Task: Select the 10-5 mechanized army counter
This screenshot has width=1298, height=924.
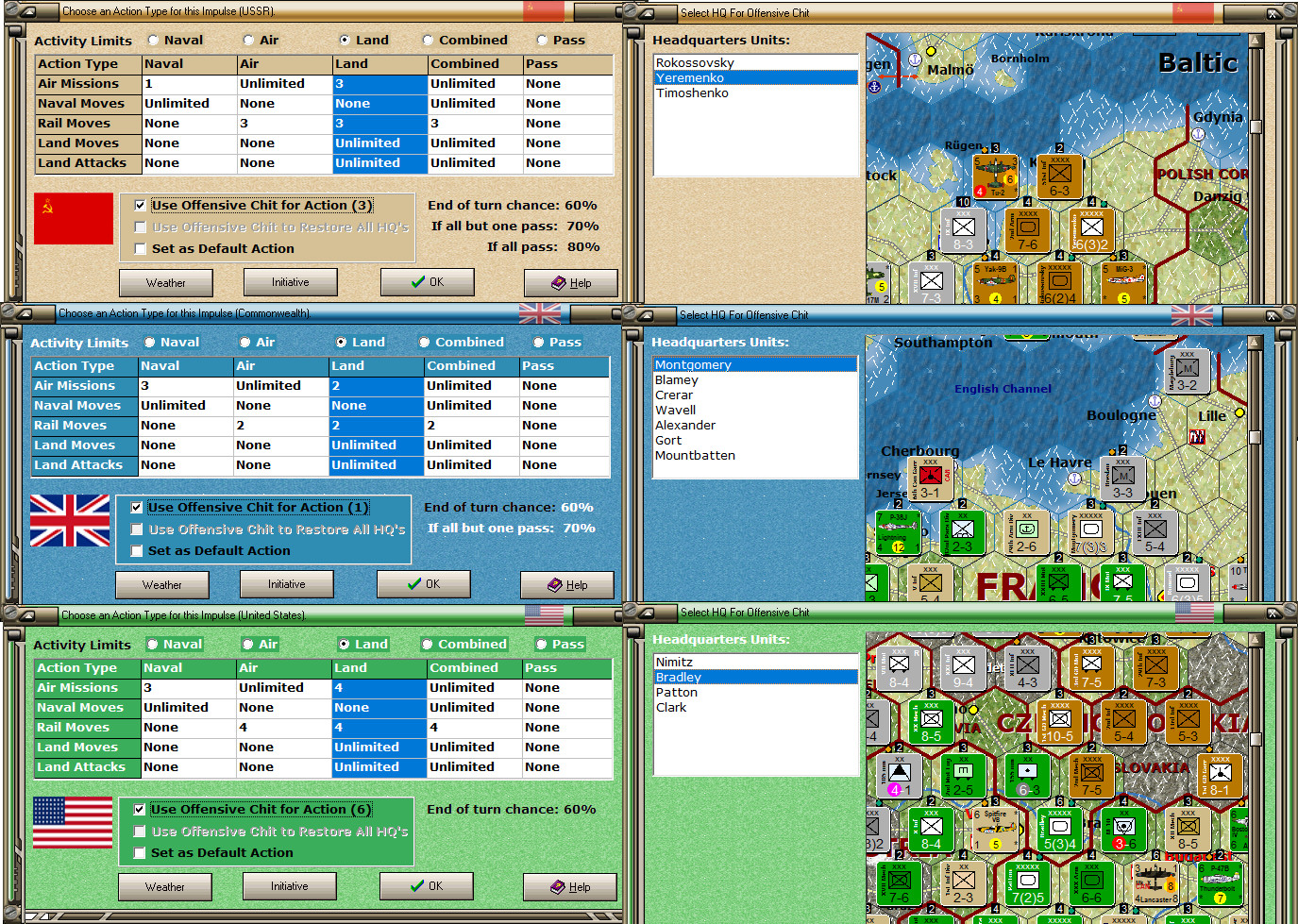Action: tap(1060, 722)
